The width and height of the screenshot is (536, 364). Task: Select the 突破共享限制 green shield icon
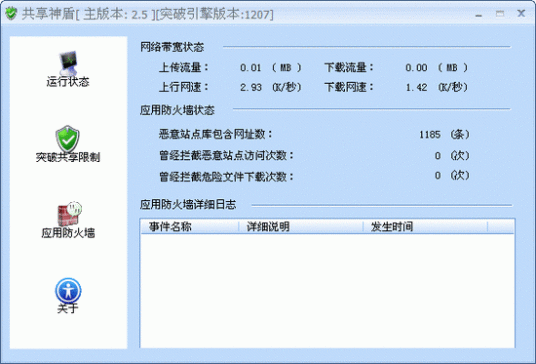pyautogui.click(x=68, y=138)
